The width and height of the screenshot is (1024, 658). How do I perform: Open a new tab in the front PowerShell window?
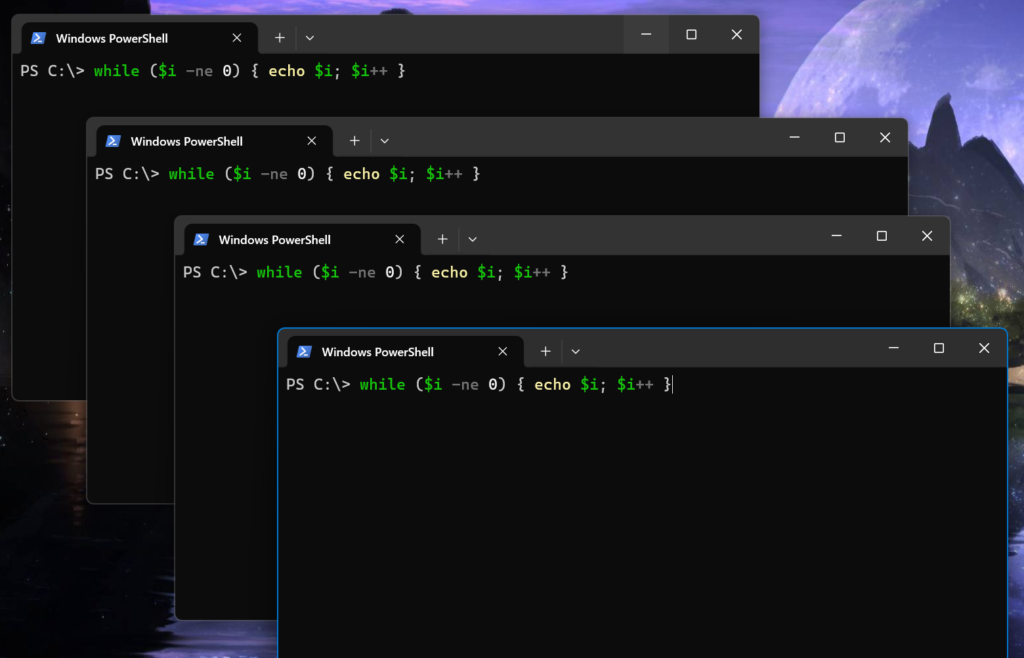point(545,351)
